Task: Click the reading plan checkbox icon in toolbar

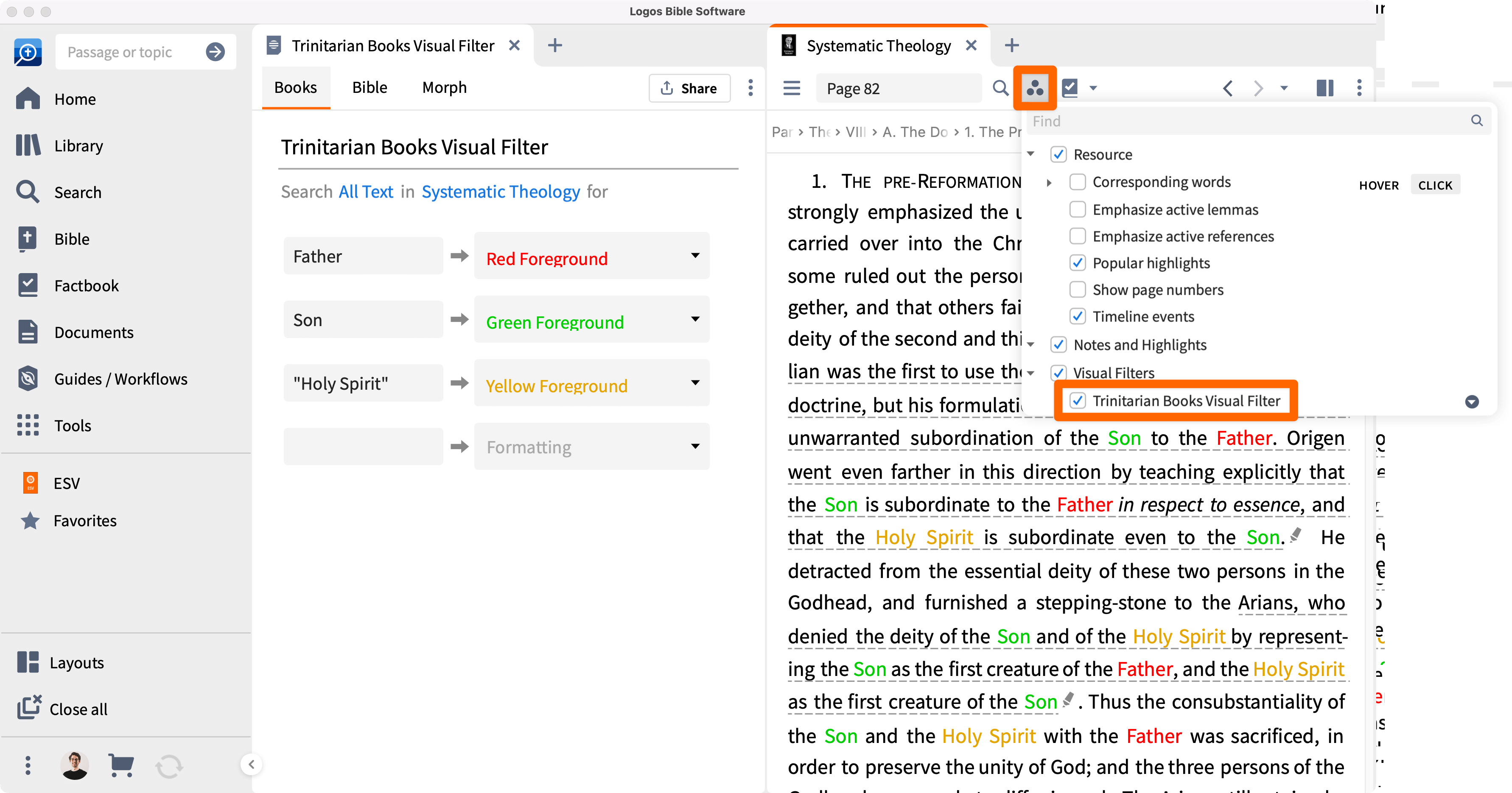Action: 1071,88
